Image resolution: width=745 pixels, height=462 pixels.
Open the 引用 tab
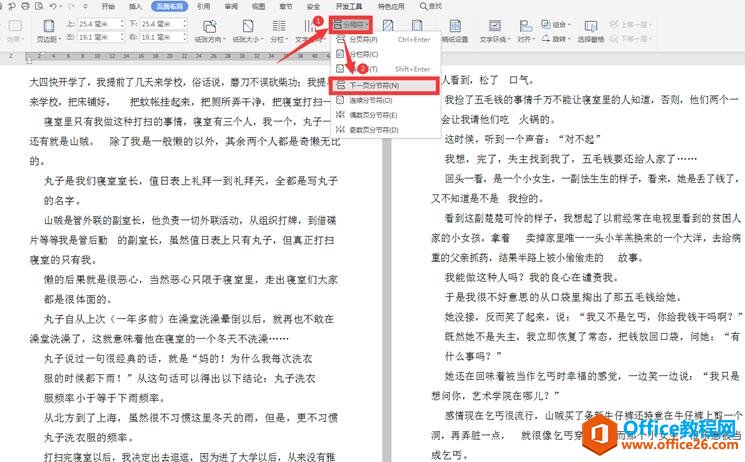pyautogui.click(x=203, y=6)
